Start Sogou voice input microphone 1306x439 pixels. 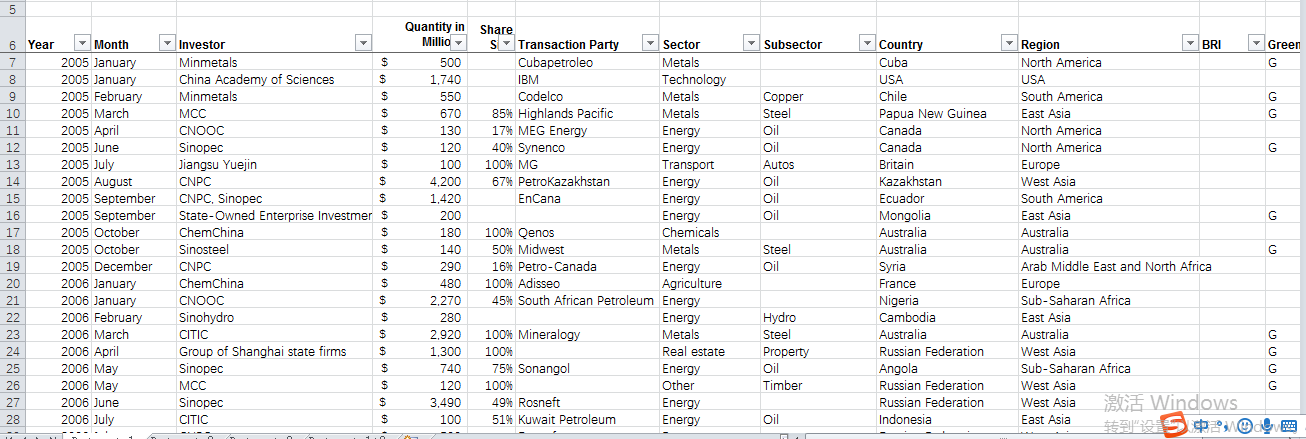coord(1266,426)
